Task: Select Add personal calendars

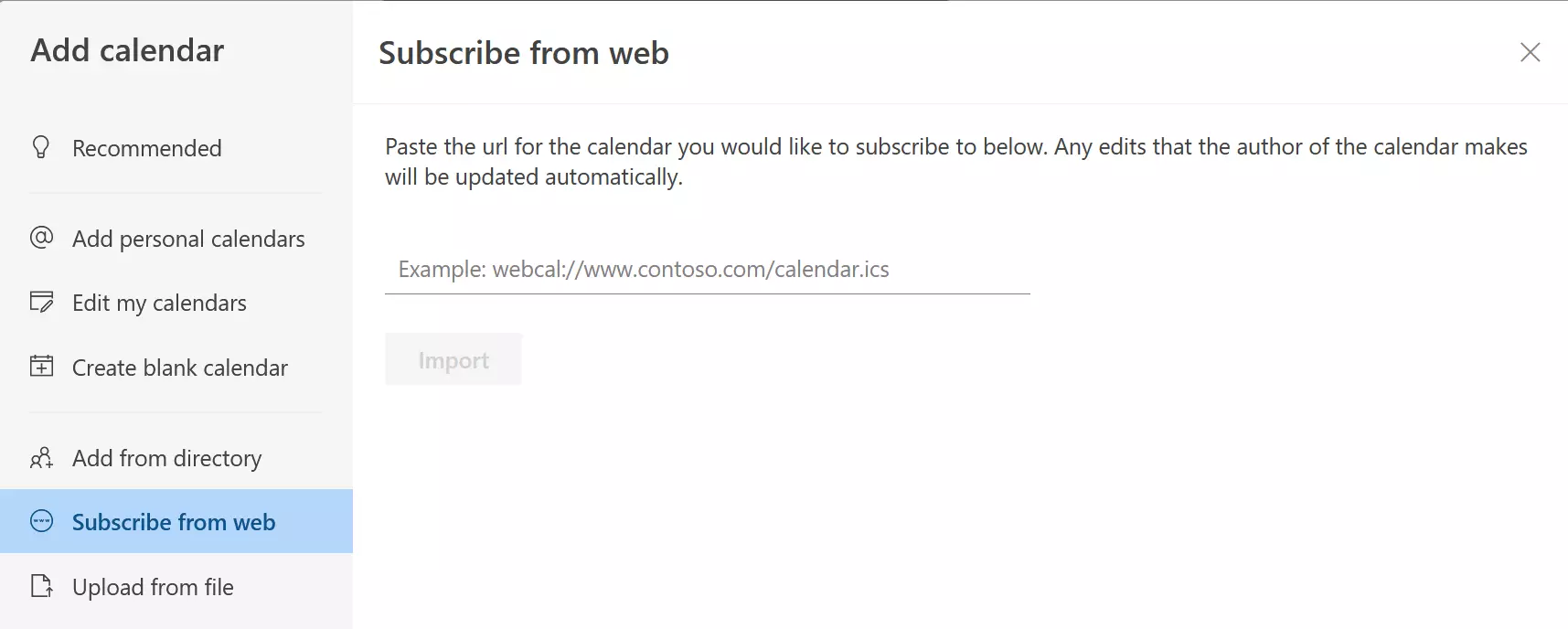Action: 188,239
